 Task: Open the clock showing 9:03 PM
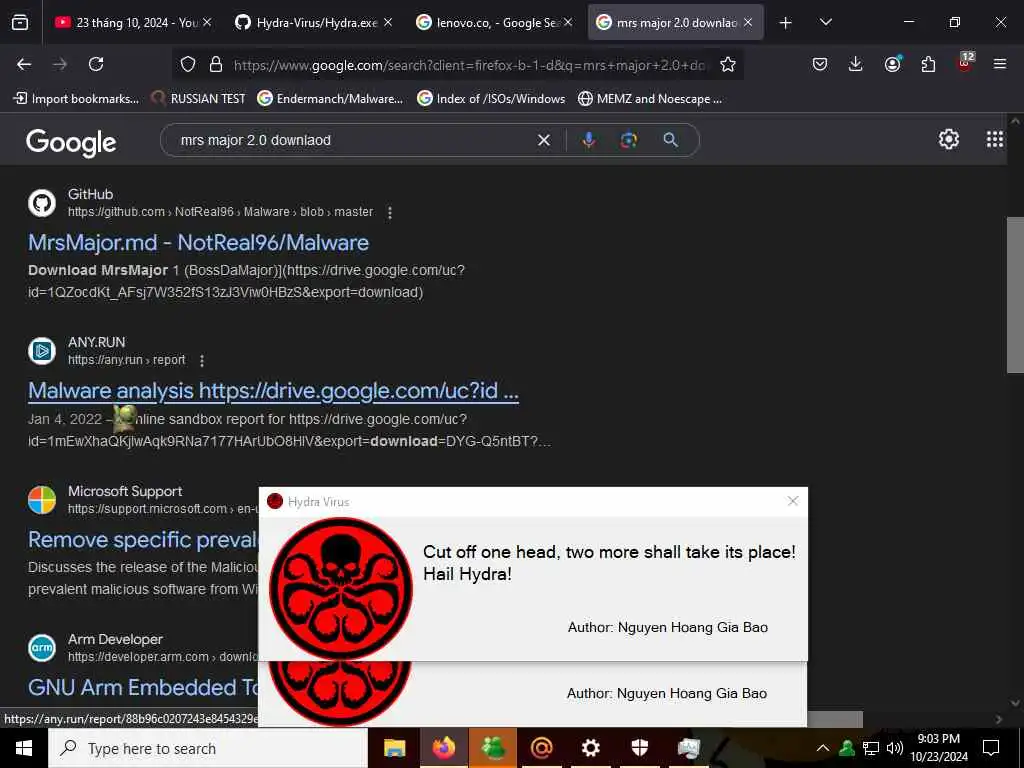pos(938,748)
